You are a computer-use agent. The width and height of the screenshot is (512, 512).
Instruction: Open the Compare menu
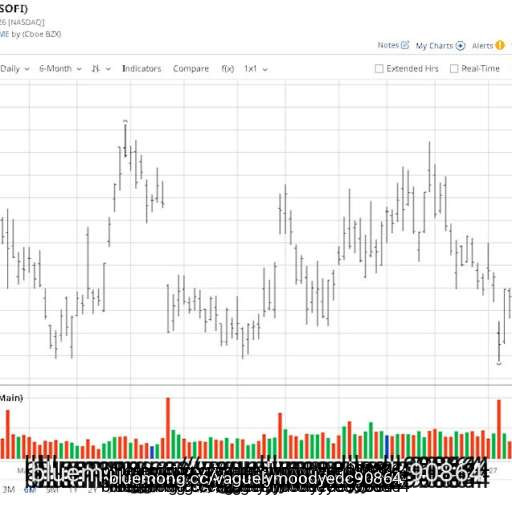191,69
